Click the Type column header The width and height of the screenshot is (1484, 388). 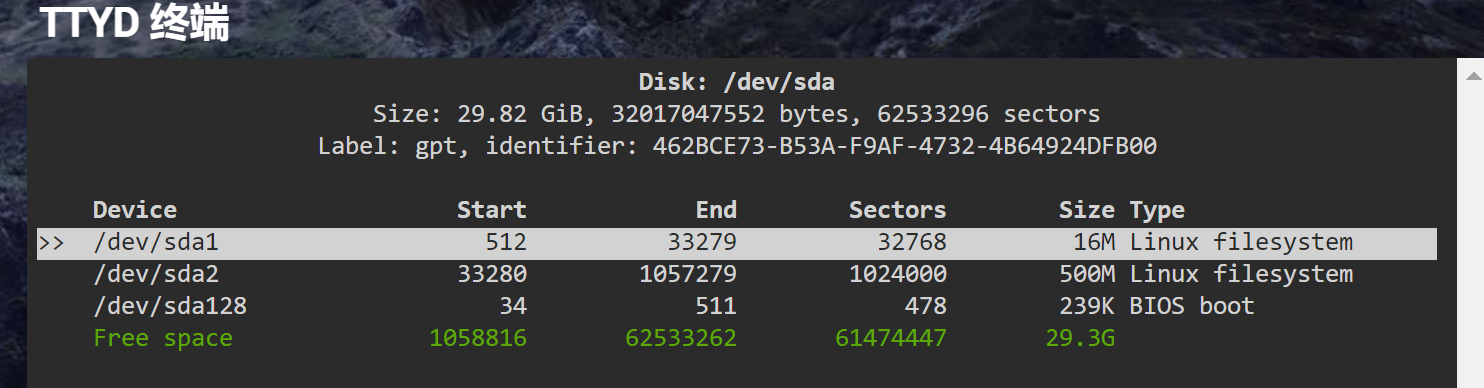1157,210
